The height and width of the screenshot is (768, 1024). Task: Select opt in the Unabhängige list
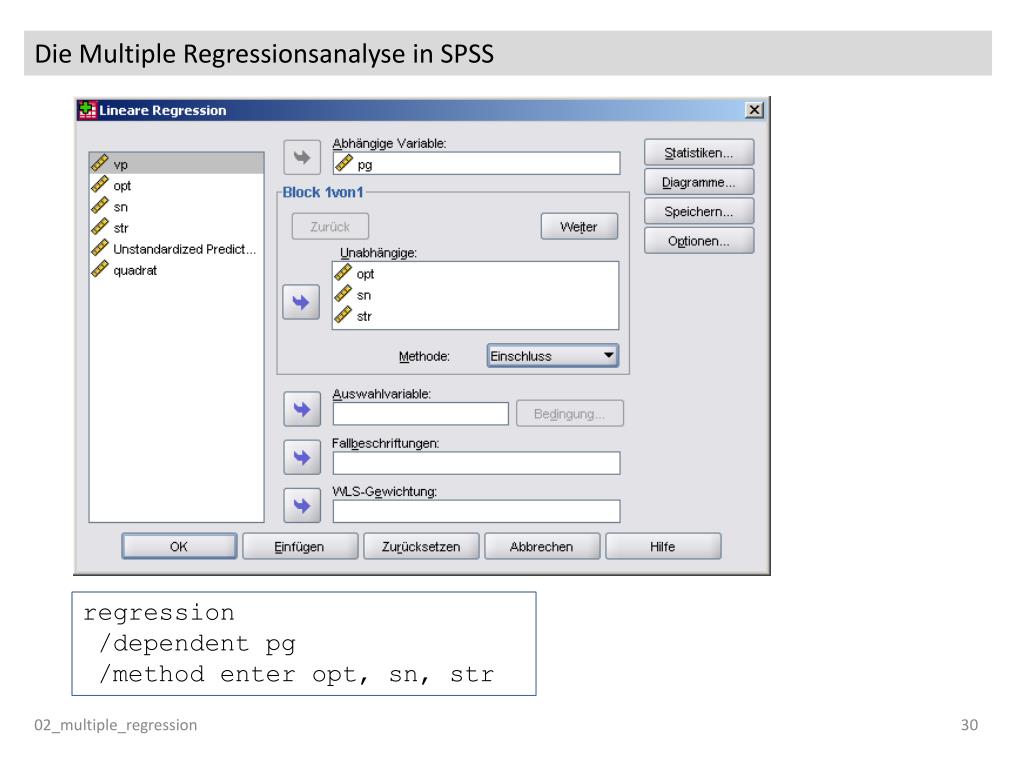[475, 274]
